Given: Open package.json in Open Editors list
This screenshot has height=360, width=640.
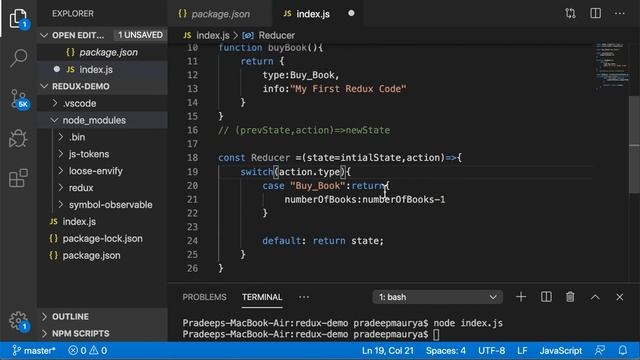Looking at the screenshot, I should 102,52.
